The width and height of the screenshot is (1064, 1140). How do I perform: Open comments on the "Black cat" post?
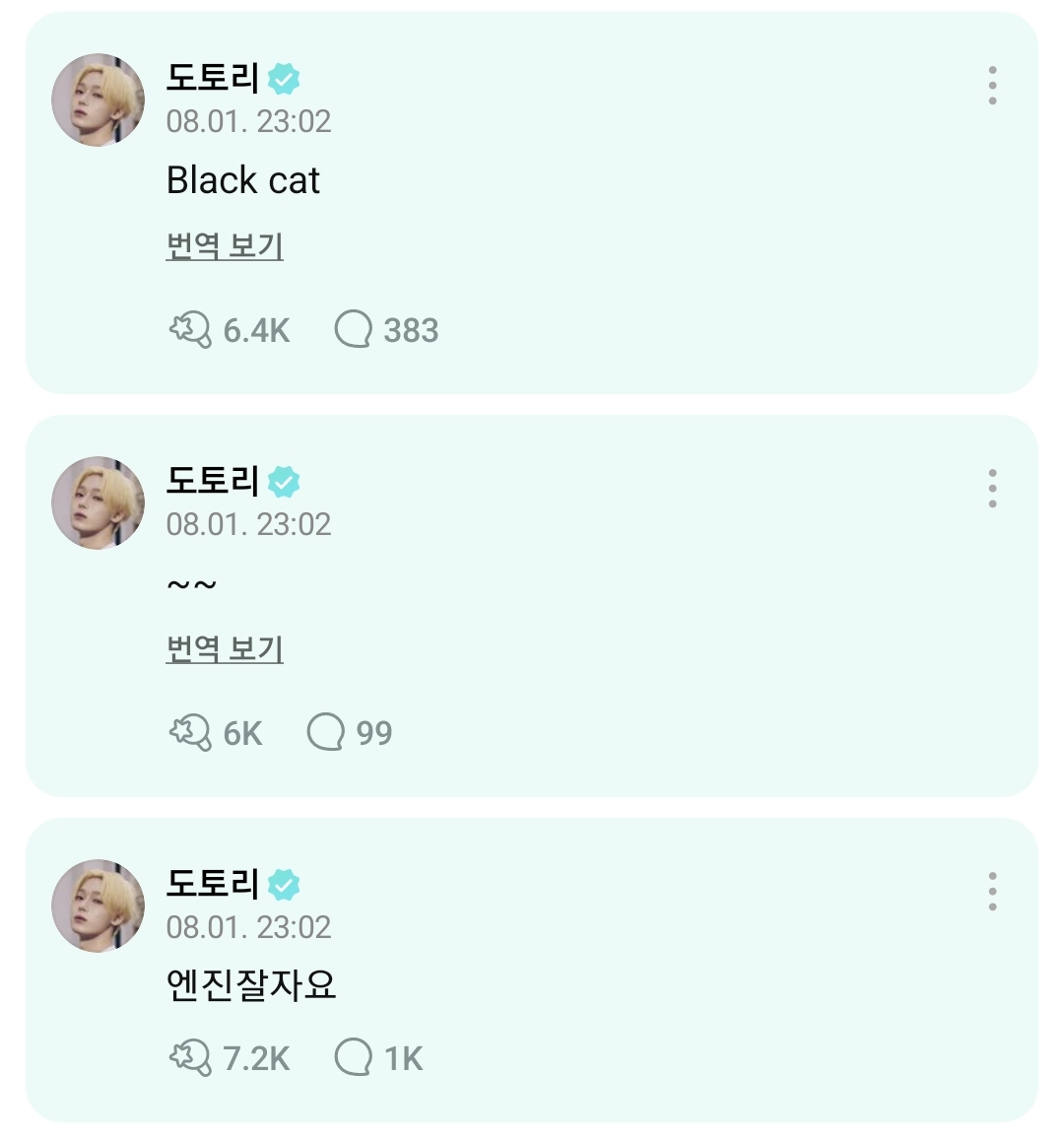[x=354, y=330]
